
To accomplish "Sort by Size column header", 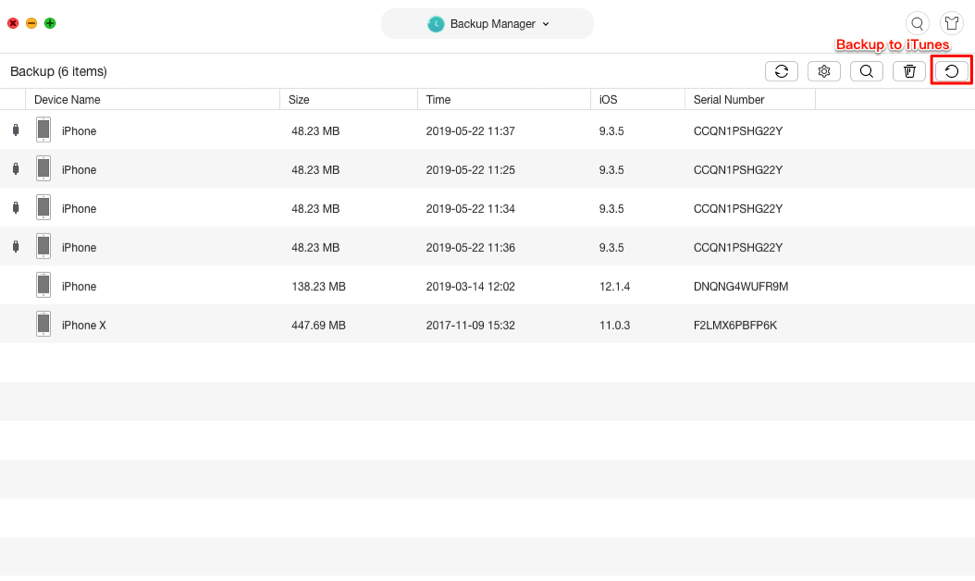I will [x=348, y=100].
